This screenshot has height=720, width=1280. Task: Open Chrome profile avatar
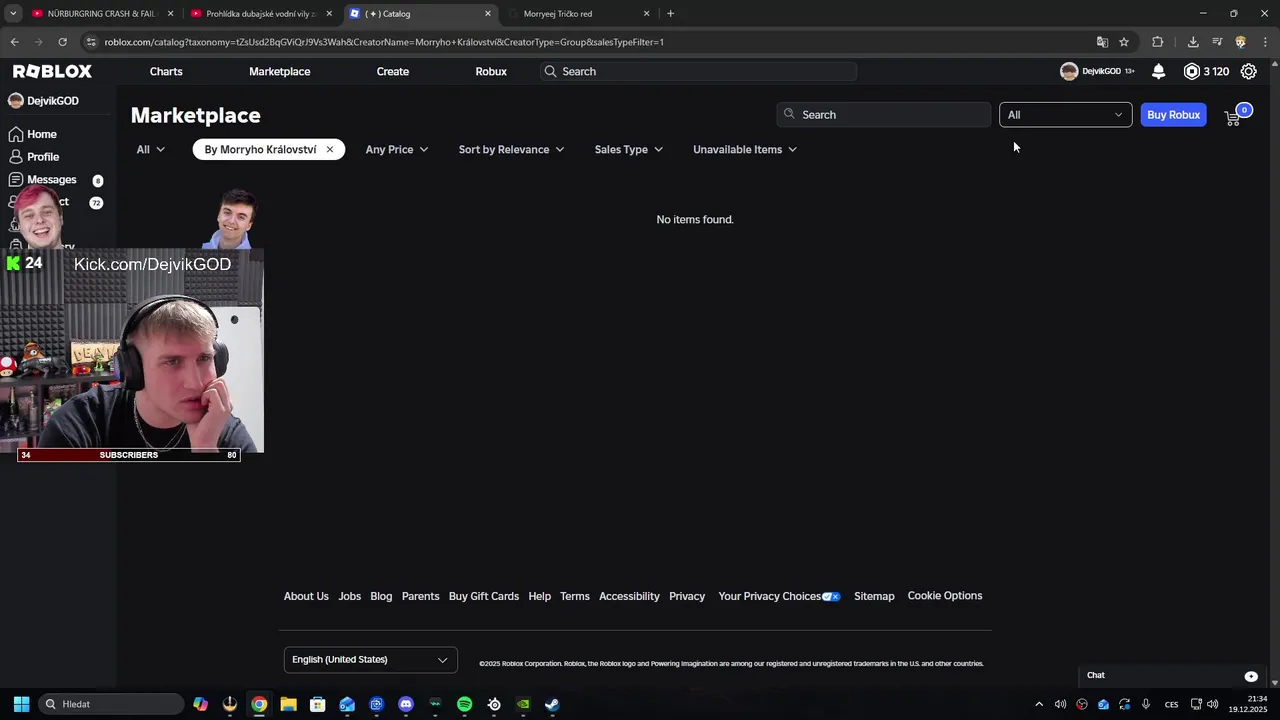(x=1241, y=42)
